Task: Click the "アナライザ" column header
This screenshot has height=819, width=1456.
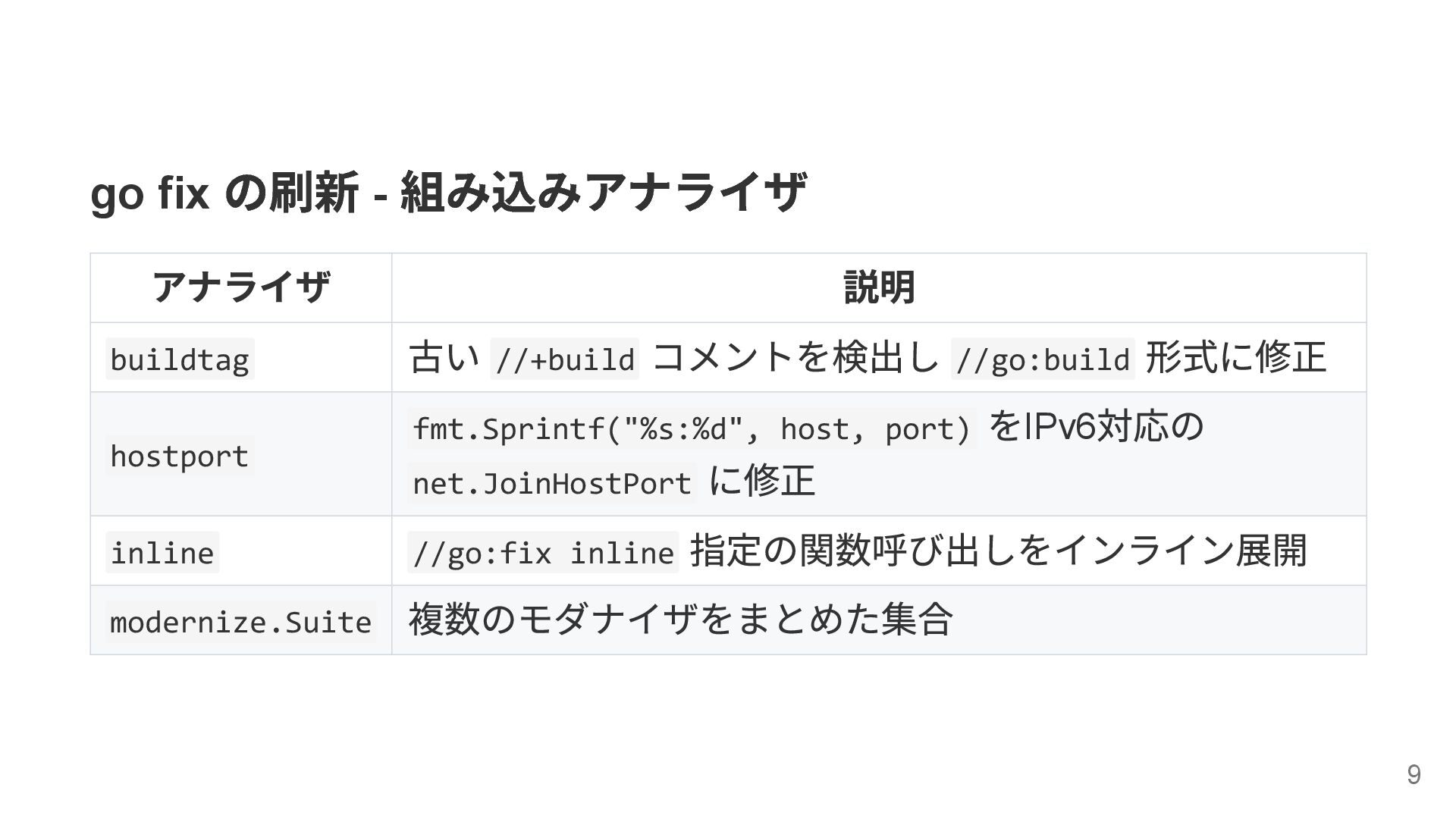Action: 241,288
